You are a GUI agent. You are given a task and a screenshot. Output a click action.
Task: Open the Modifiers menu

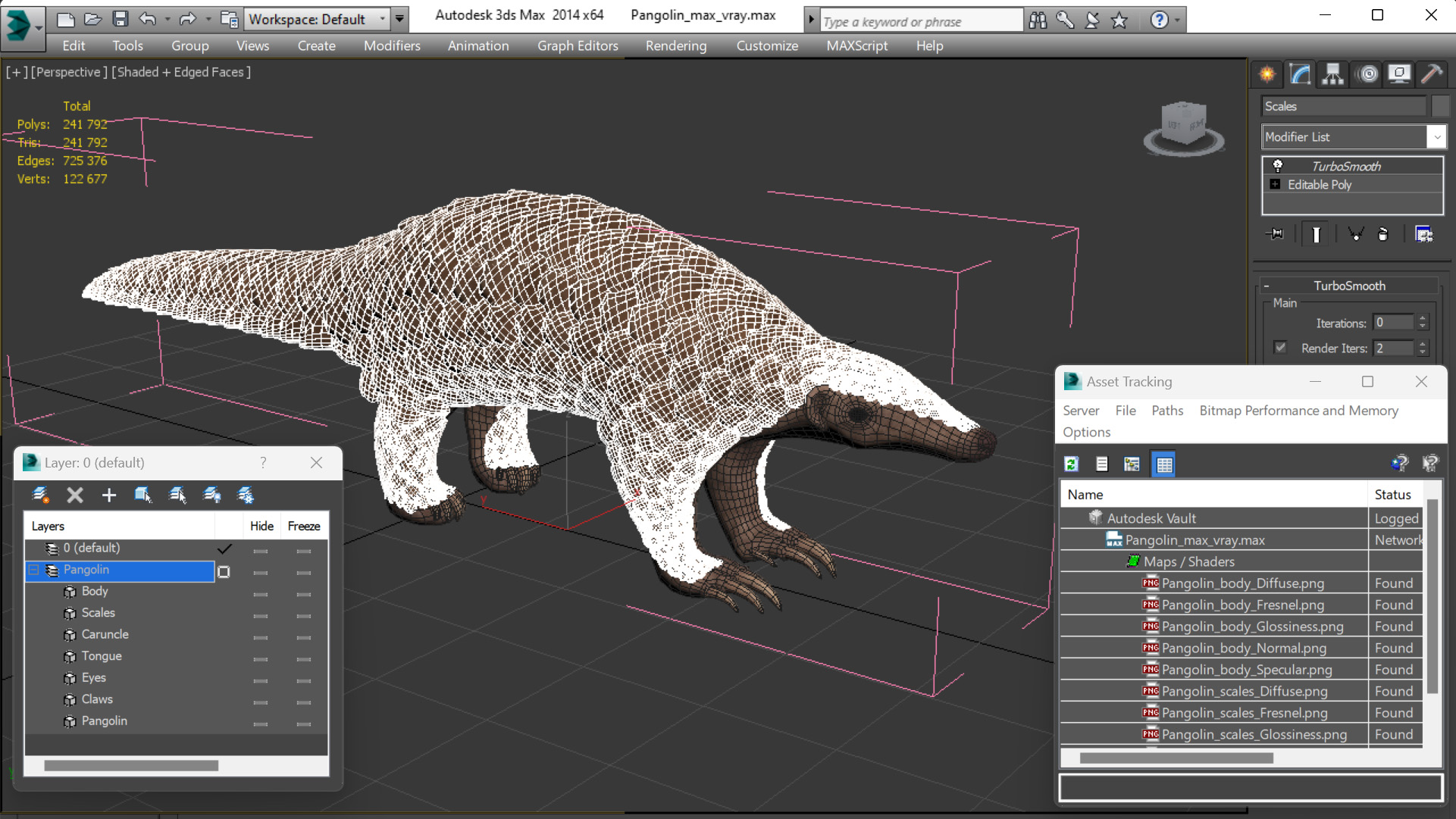click(x=392, y=45)
